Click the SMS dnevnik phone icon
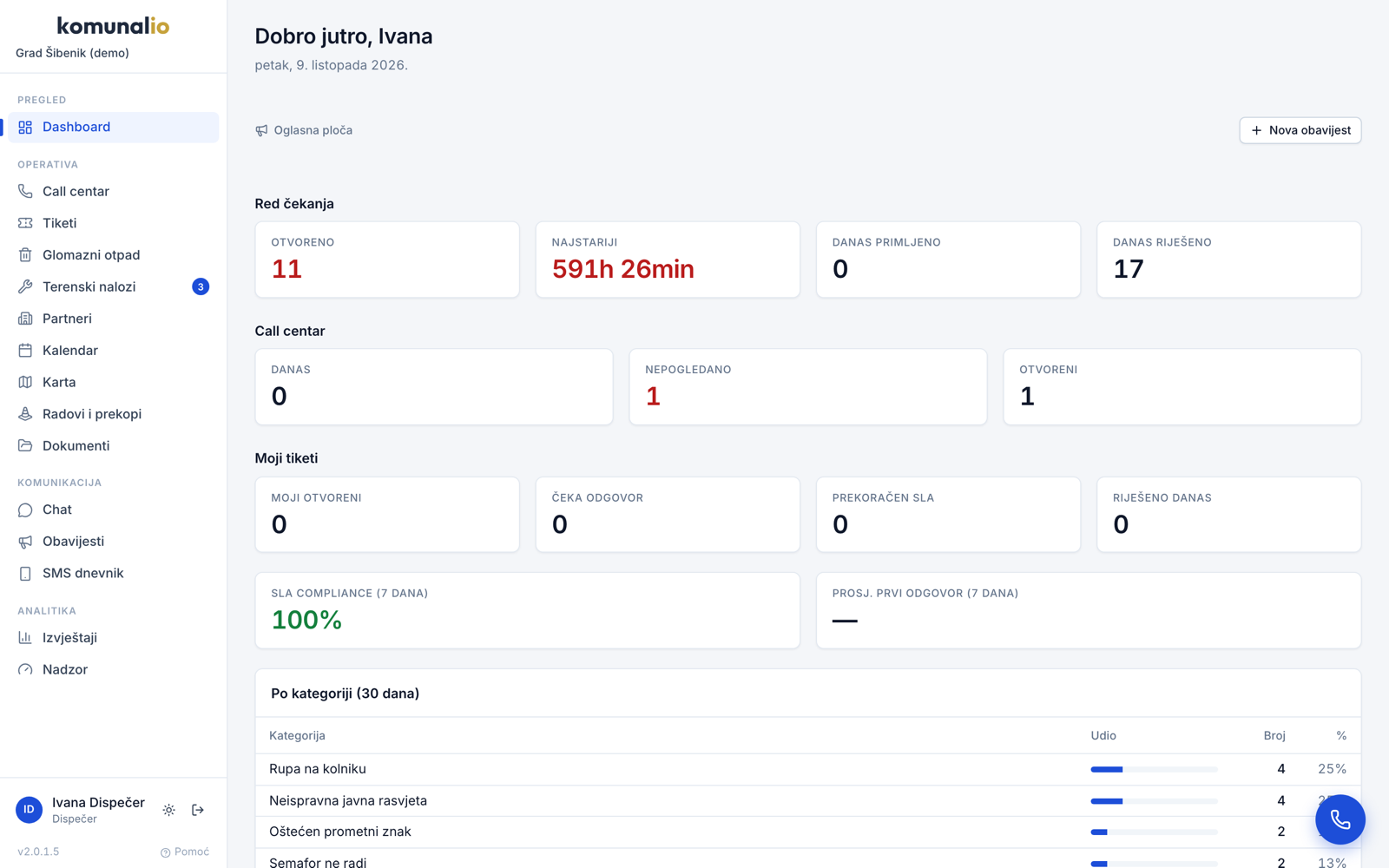The image size is (1389, 868). 25,573
